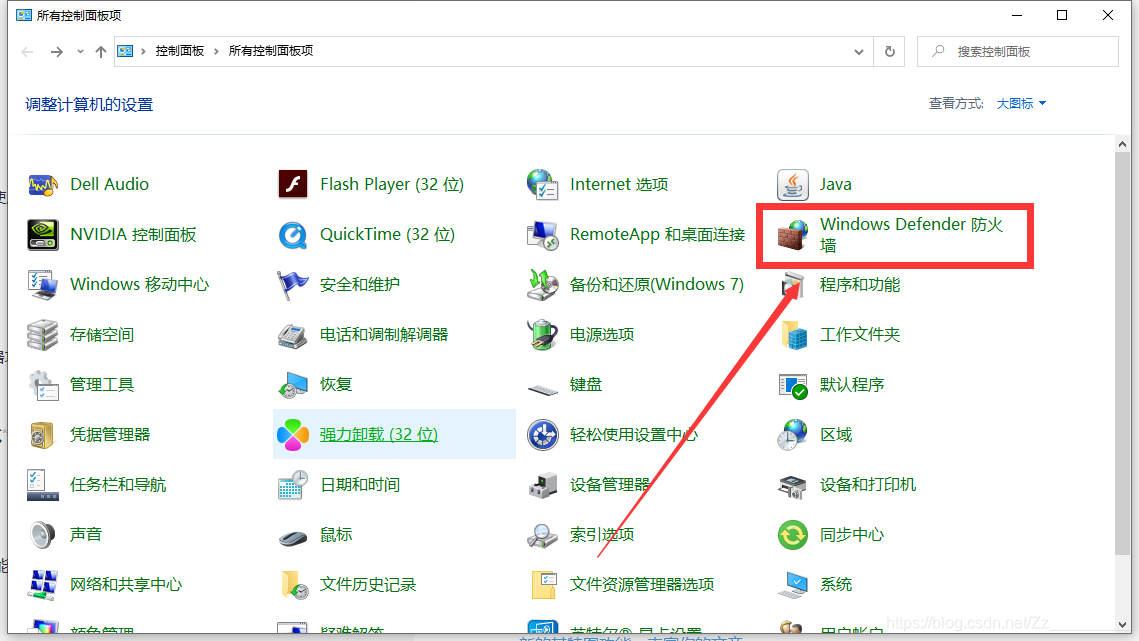Click the title bar control panel icon
1139x641 pixels.
click(23, 15)
